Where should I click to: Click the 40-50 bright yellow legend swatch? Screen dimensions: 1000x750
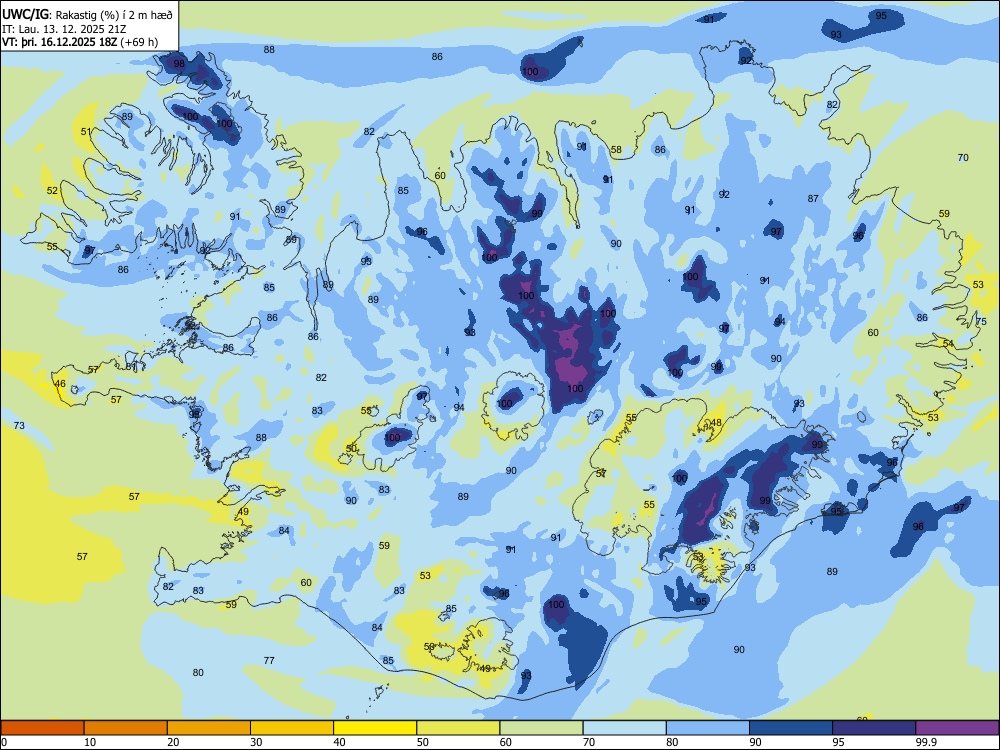tap(375, 728)
